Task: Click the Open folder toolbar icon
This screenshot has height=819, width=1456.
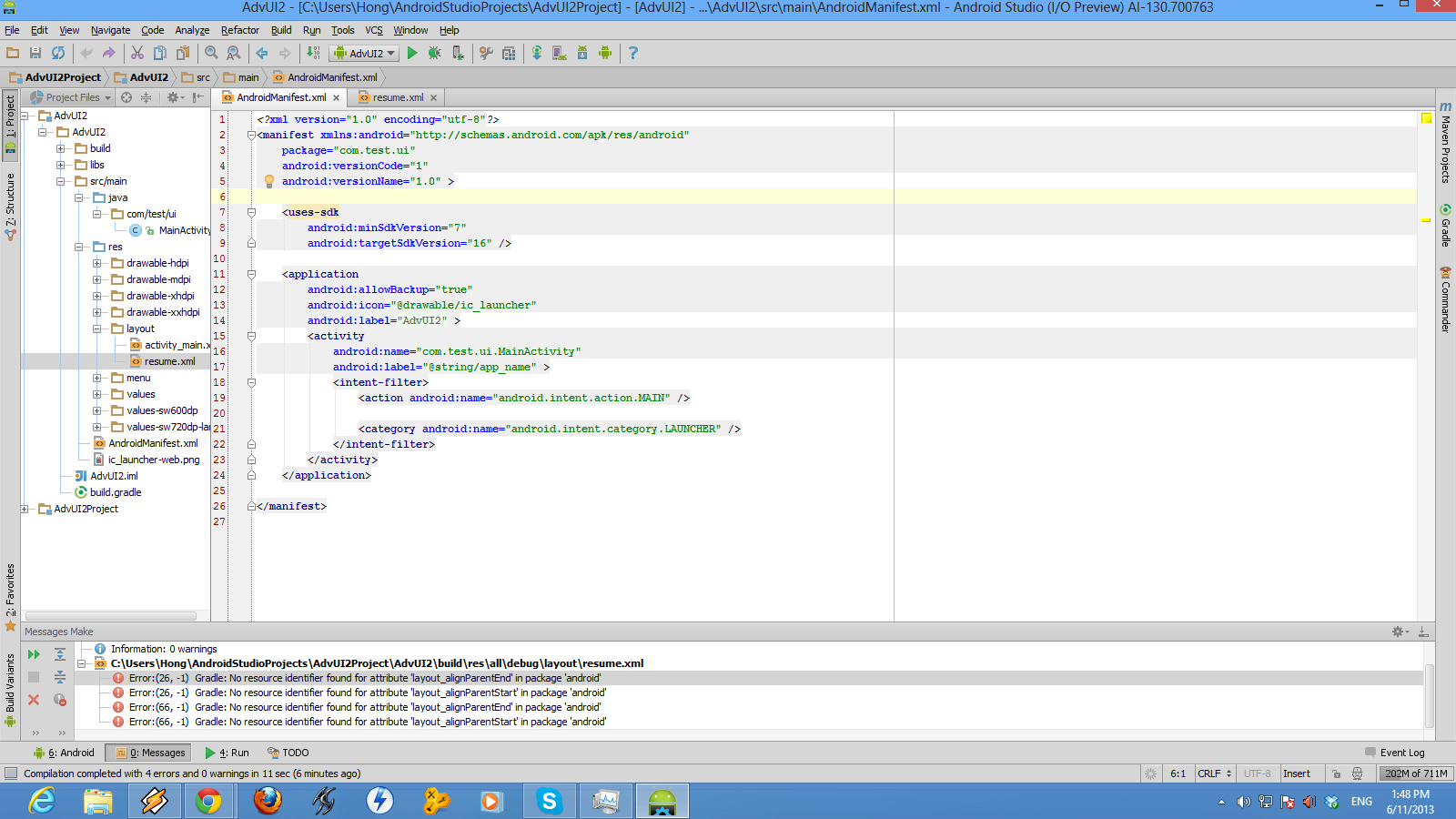Action: [13, 54]
